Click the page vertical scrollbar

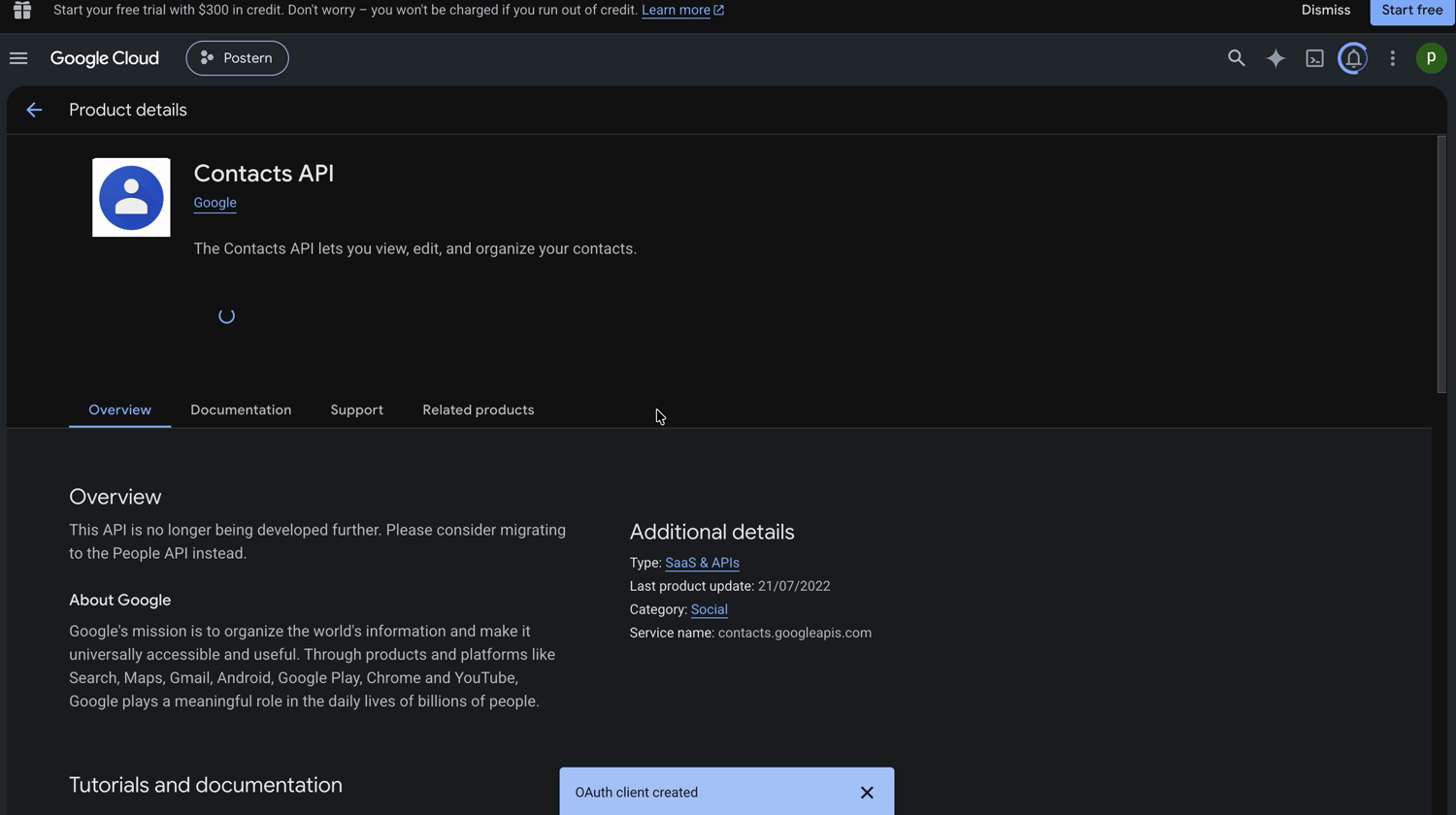[x=1441, y=264]
